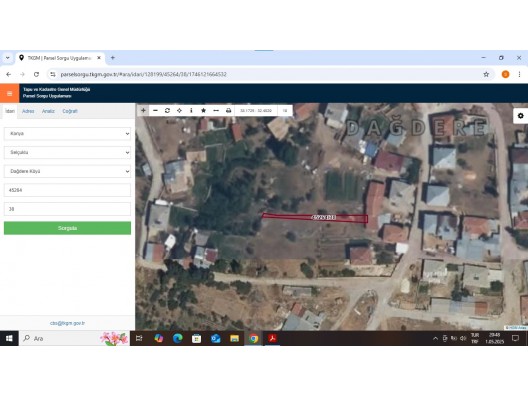Open the volume control in system tray
This screenshot has width=528, height=396.
(x=463, y=338)
